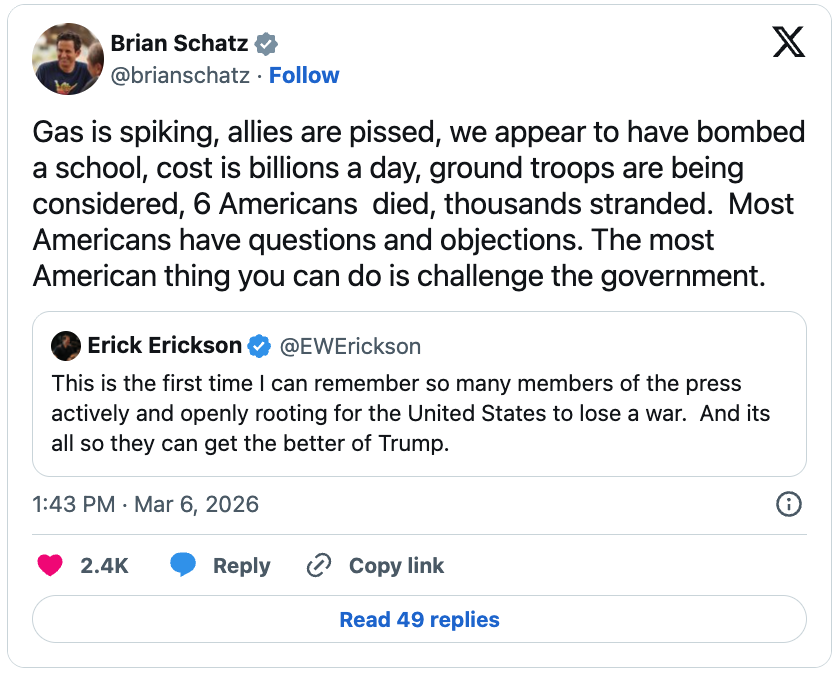Click the 2.4K likes count

(104, 566)
